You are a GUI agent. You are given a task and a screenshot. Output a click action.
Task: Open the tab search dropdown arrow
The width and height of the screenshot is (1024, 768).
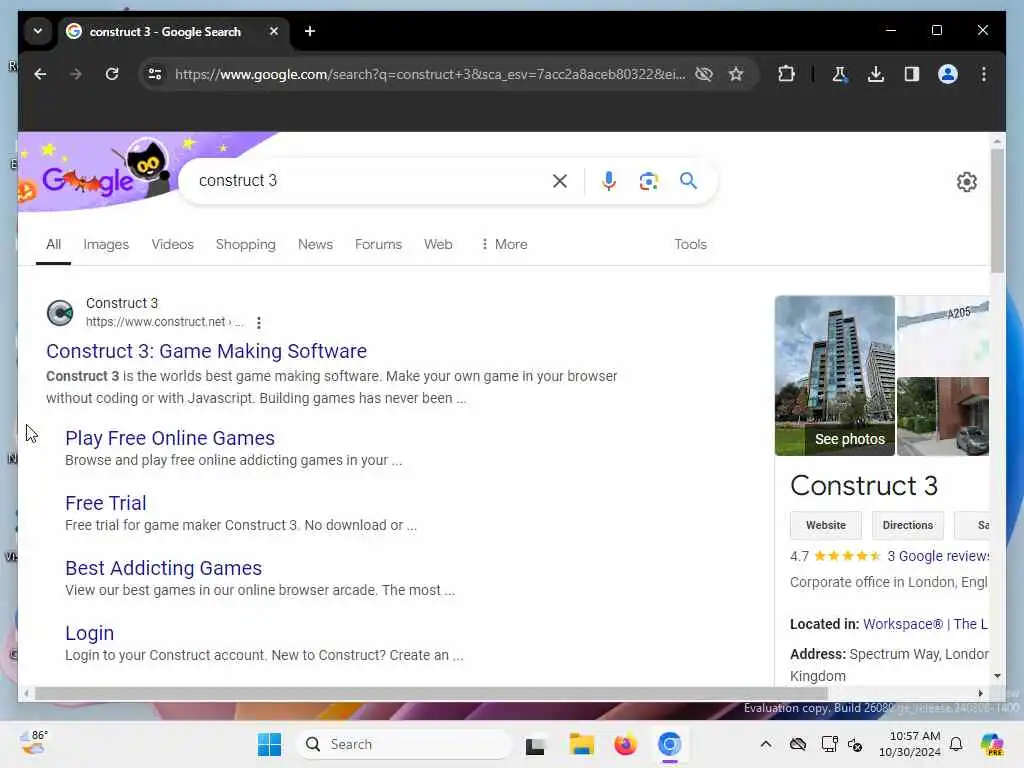click(x=38, y=31)
